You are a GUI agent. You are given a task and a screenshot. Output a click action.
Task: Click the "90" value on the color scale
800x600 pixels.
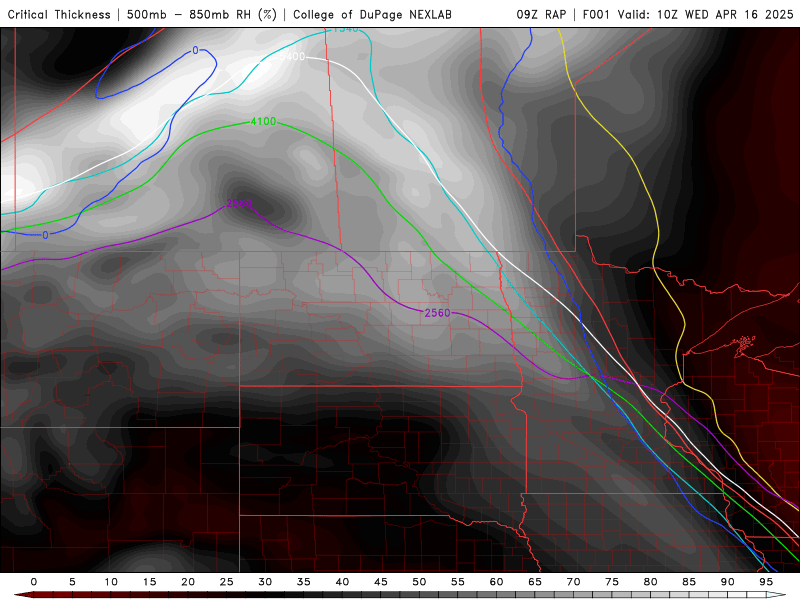[x=728, y=582]
